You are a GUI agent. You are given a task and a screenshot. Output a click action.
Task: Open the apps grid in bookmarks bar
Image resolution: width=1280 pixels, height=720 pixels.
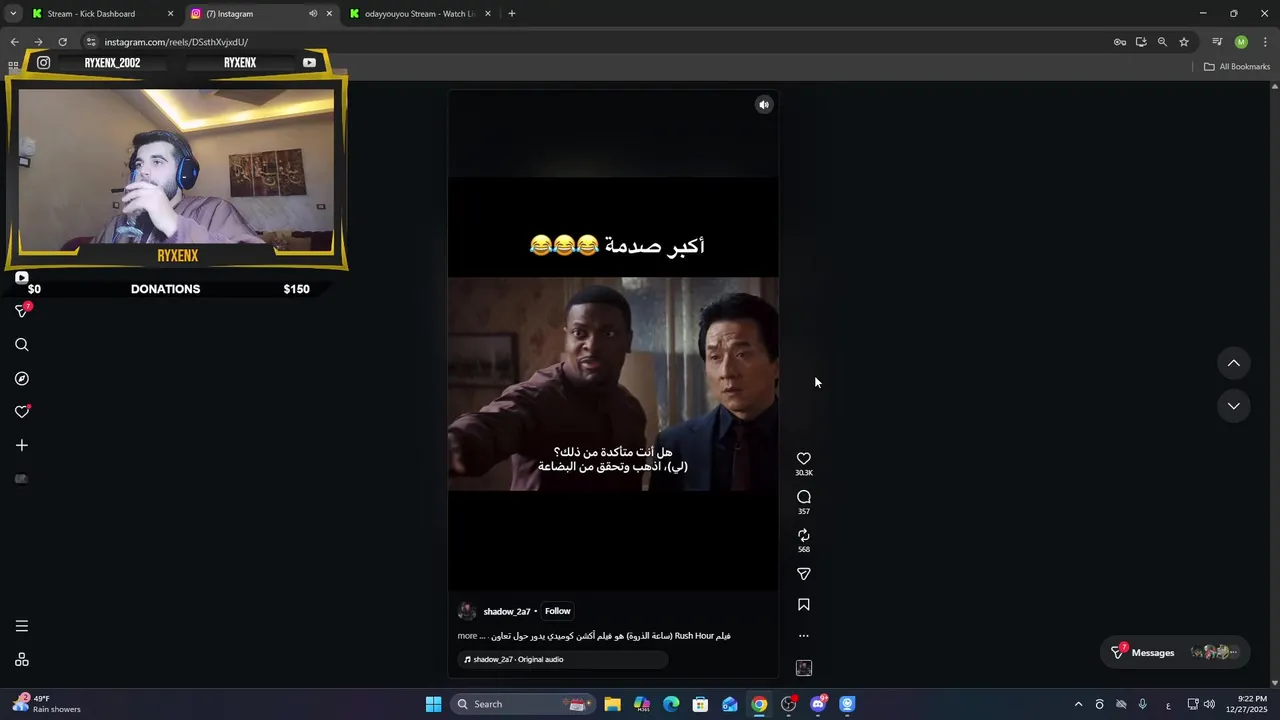click(x=13, y=67)
